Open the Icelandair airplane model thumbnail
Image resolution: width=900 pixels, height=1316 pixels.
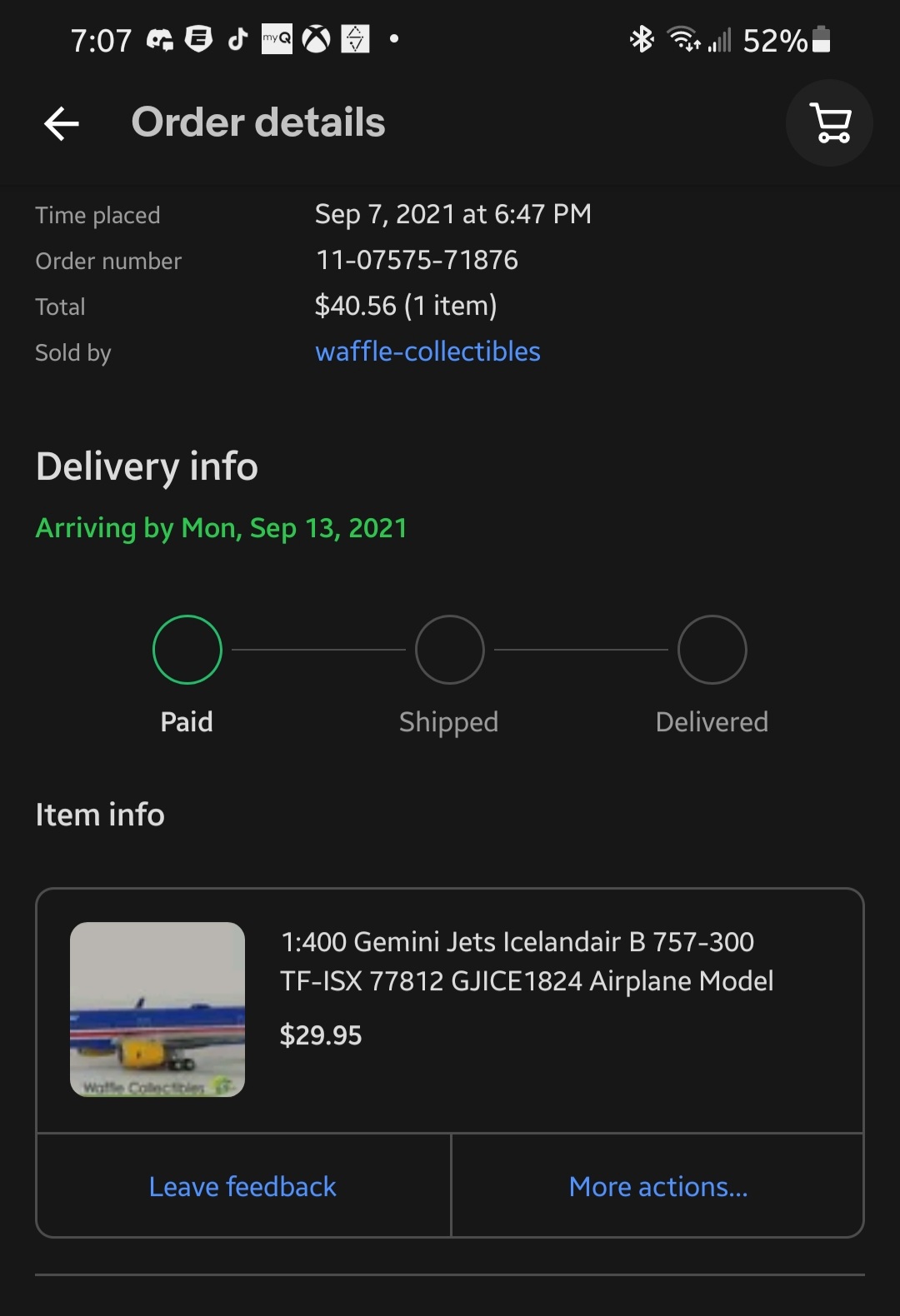click(x=157, y=1009)
